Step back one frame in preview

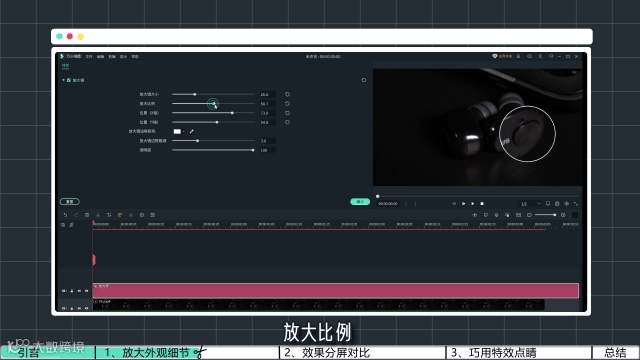tap(454, 204)
